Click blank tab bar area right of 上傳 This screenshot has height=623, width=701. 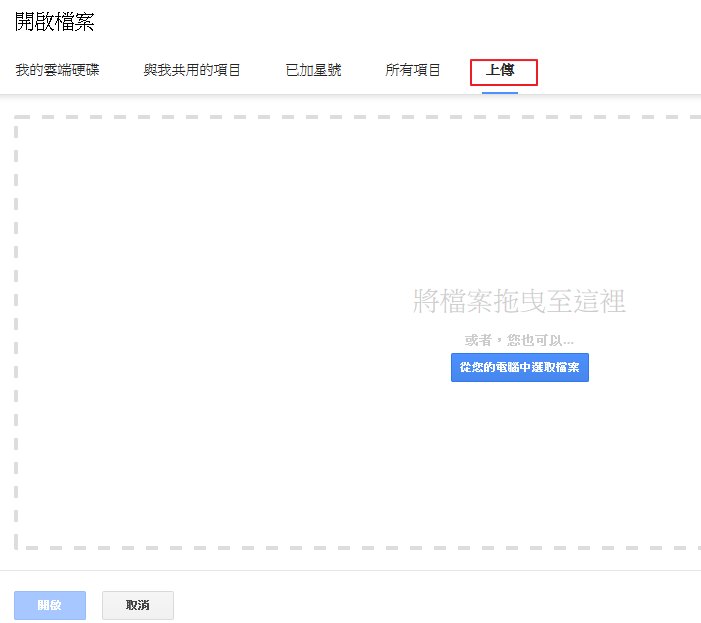pos(620,70)
